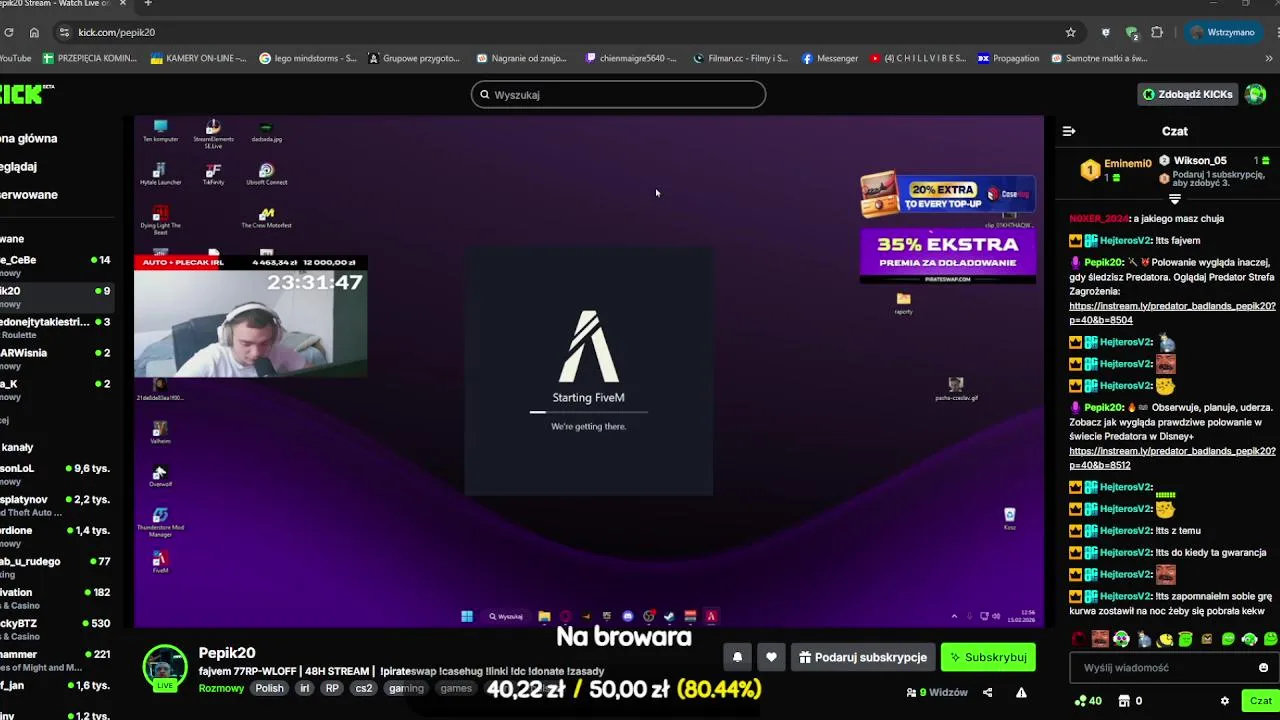Image resolution: width=1280 pixels, height=720 pixels.
Task: Click the kick.com/pepik20 address bar
Action: pos(560,32)
